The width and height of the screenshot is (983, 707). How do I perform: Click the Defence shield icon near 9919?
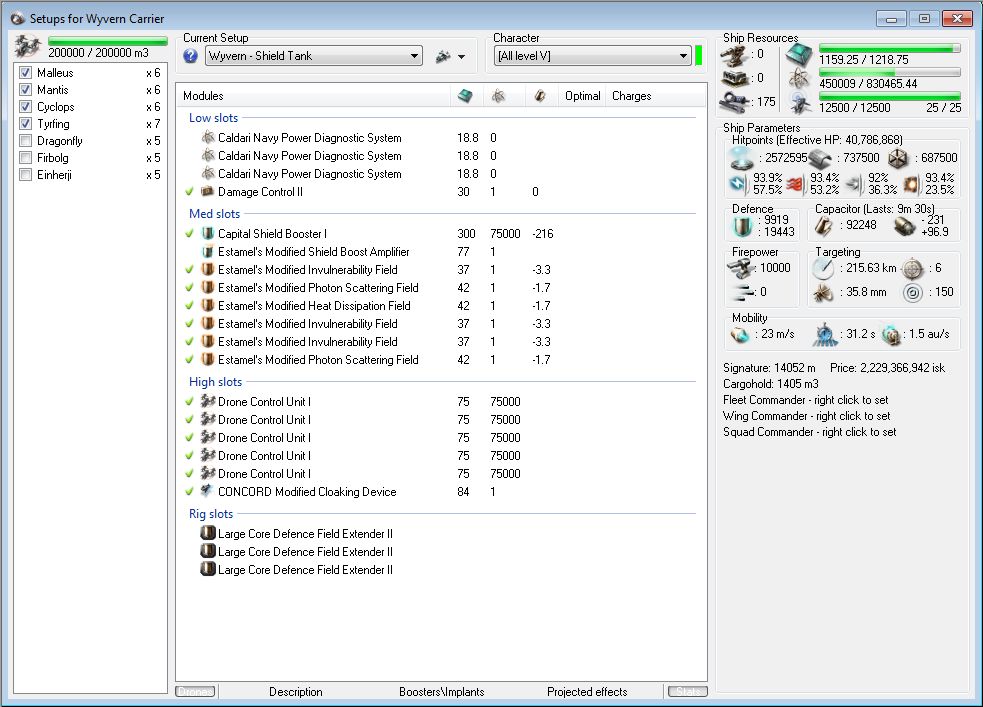(x=743, y=226)
